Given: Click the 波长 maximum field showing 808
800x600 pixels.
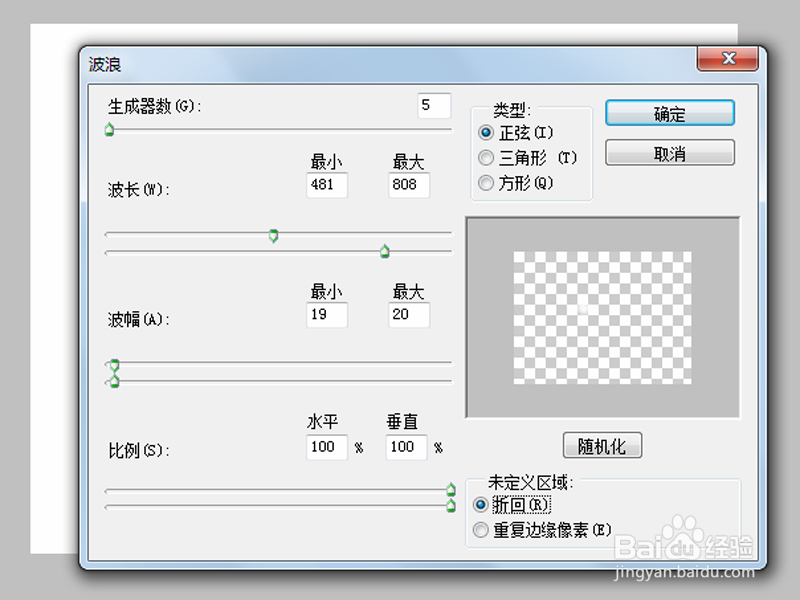Looking at the screenshot, I should [409, 185].
